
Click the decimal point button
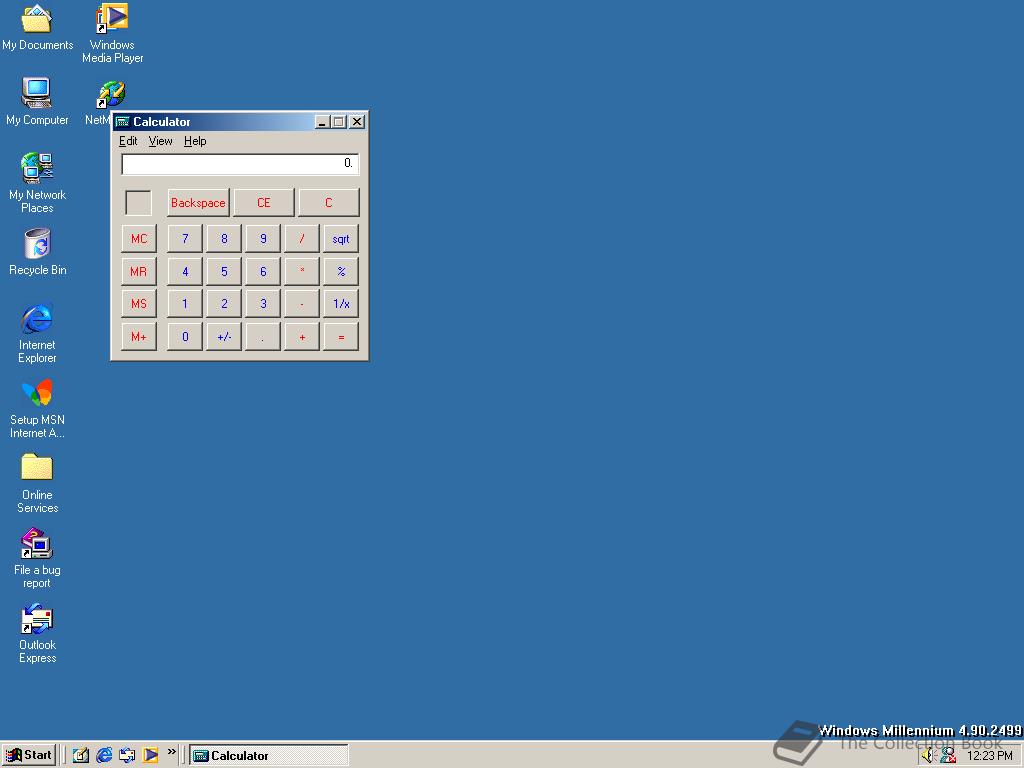coord(263,337)
